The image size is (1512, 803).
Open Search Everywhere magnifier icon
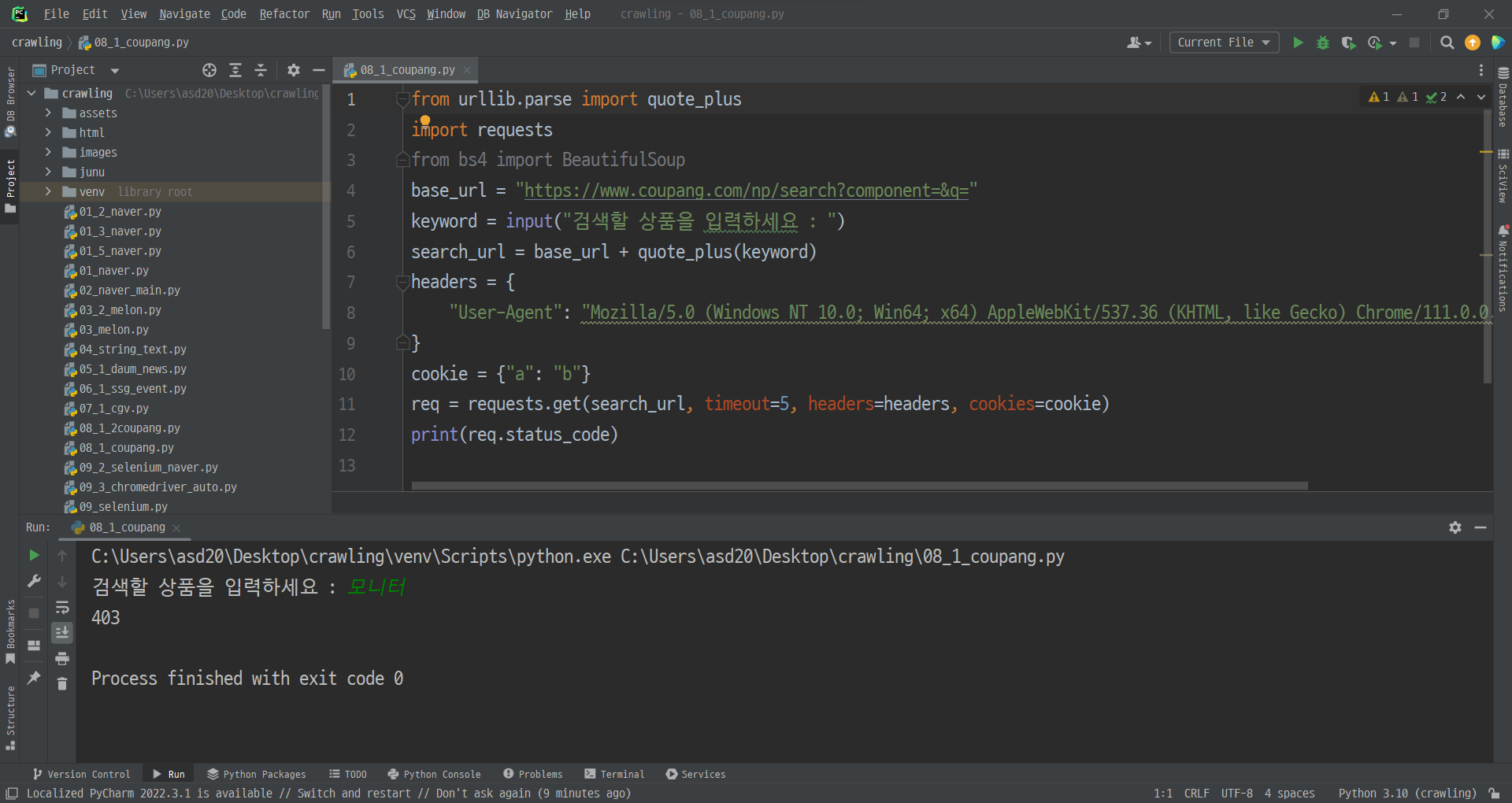click(1447, 43)
